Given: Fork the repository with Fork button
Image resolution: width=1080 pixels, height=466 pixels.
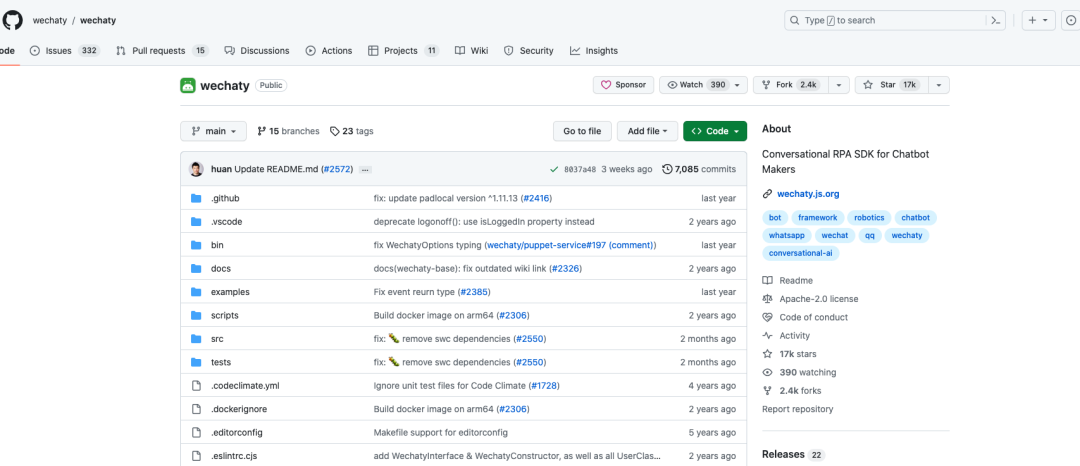Looking at the screenshot, I should pyautogui.click(x=791, y=85).
